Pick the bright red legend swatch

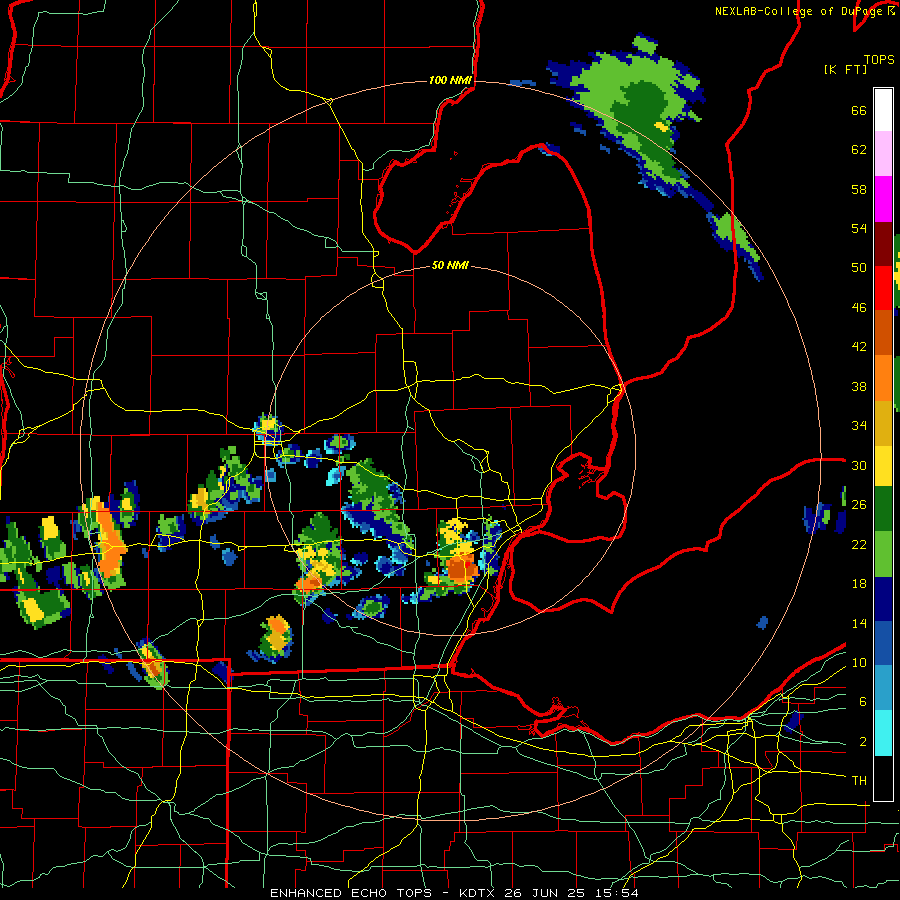coord(883,288)
